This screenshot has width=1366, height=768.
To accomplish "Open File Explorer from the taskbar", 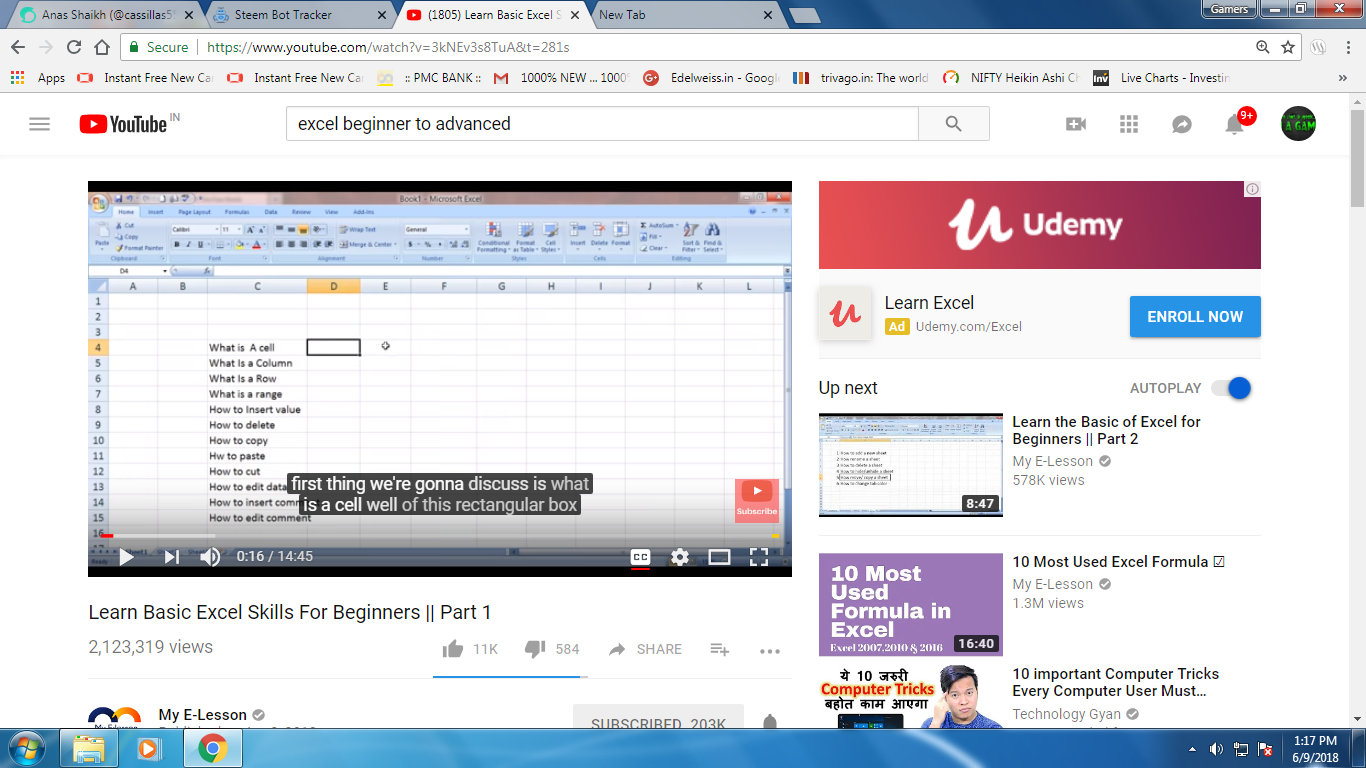I will [89, 748].
